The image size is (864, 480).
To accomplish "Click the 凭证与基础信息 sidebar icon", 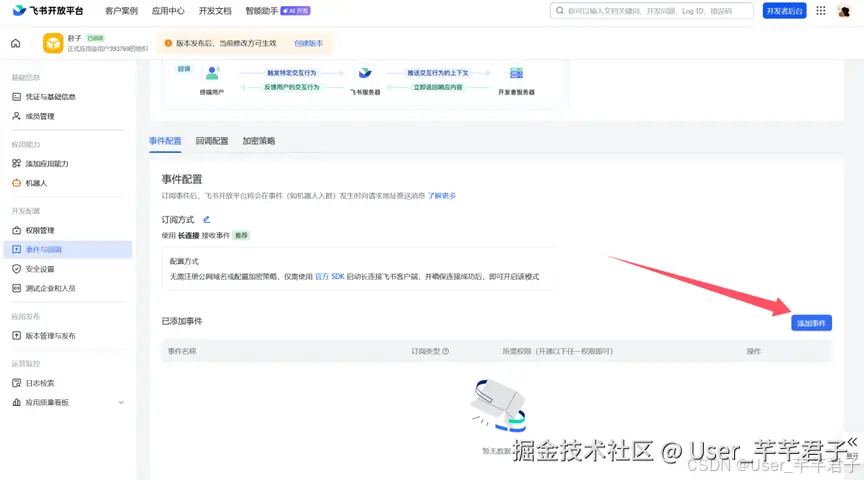I will coord(17,96).
